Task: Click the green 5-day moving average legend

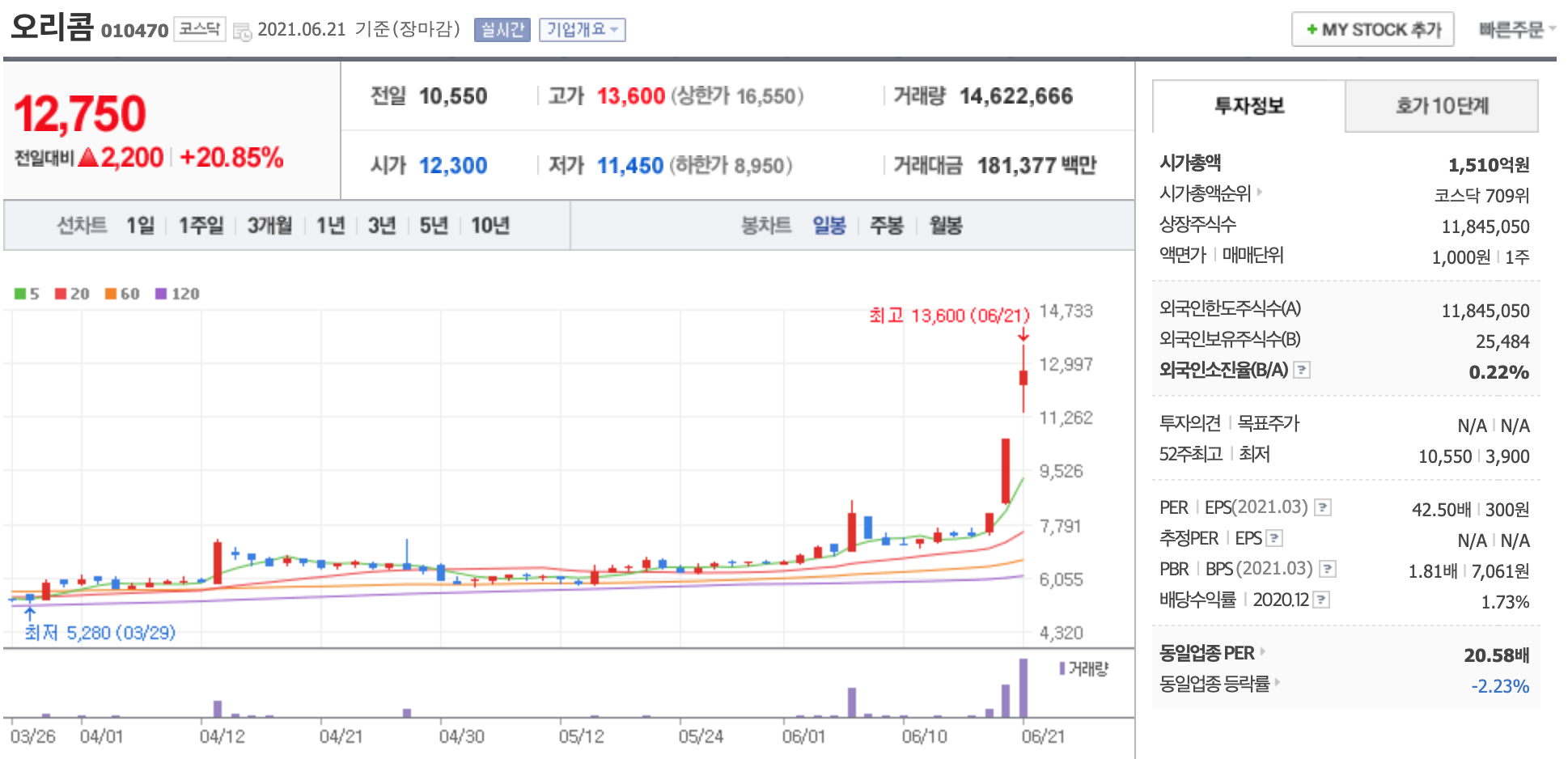Action: coord(27,294)
